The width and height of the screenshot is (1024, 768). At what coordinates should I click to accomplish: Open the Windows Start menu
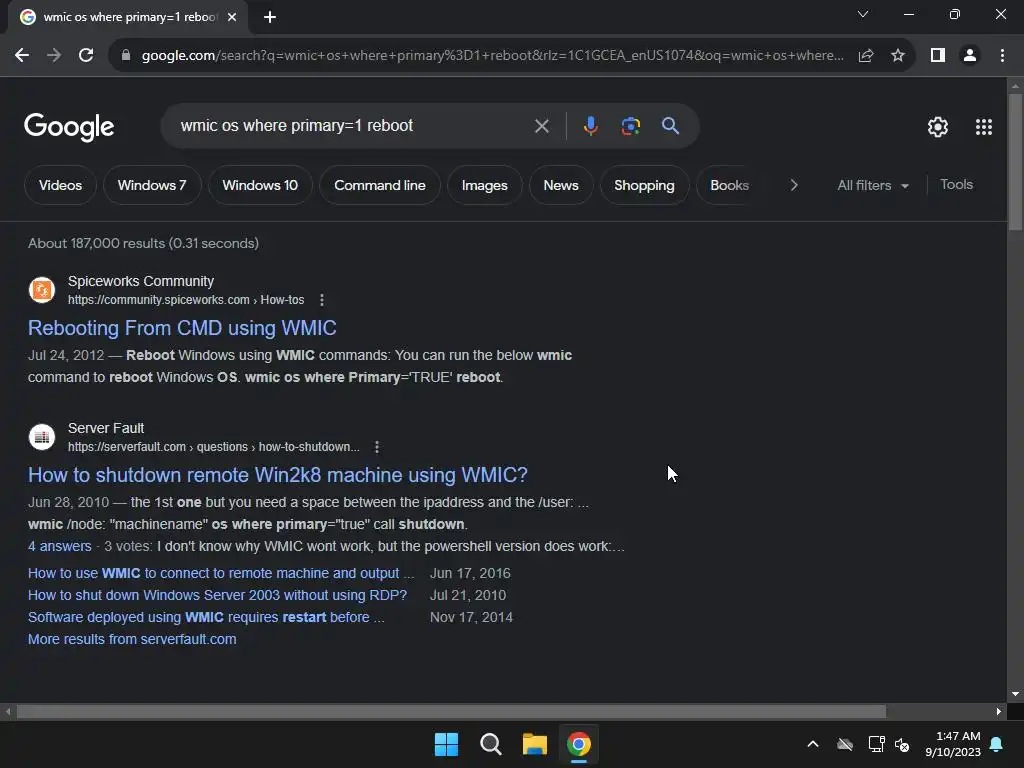click(x=447, y=744)
